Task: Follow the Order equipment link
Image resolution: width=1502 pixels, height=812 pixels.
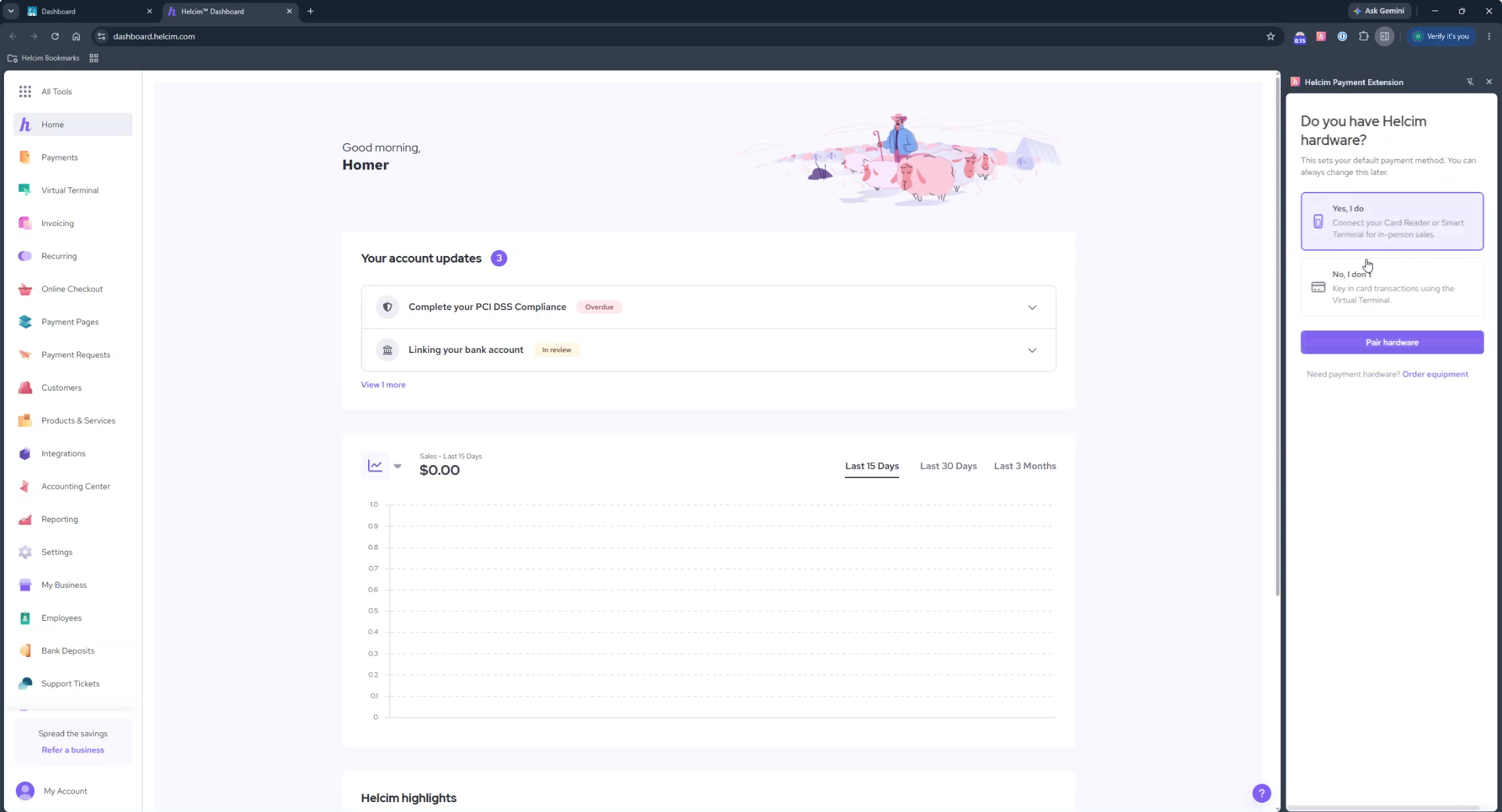Action: 1435,374
